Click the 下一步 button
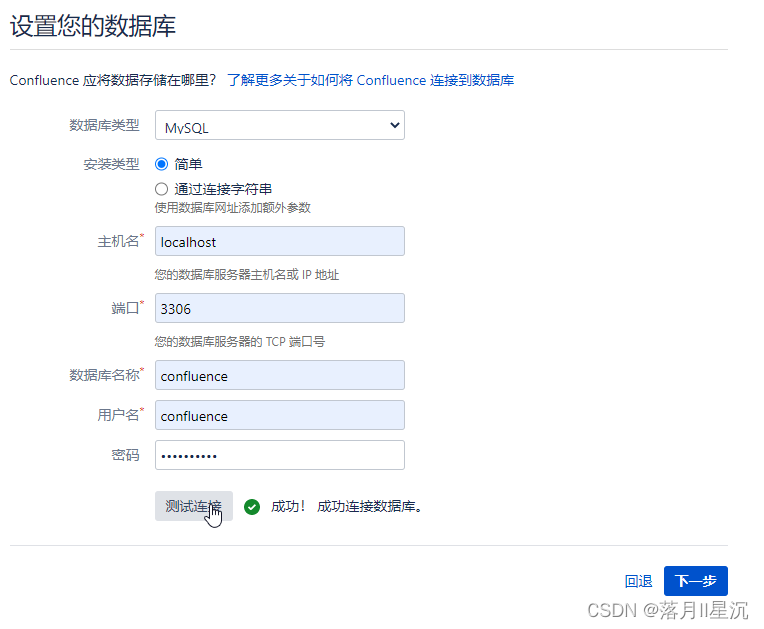This screenshot has width=764, height=629. [x=696, y=581]
